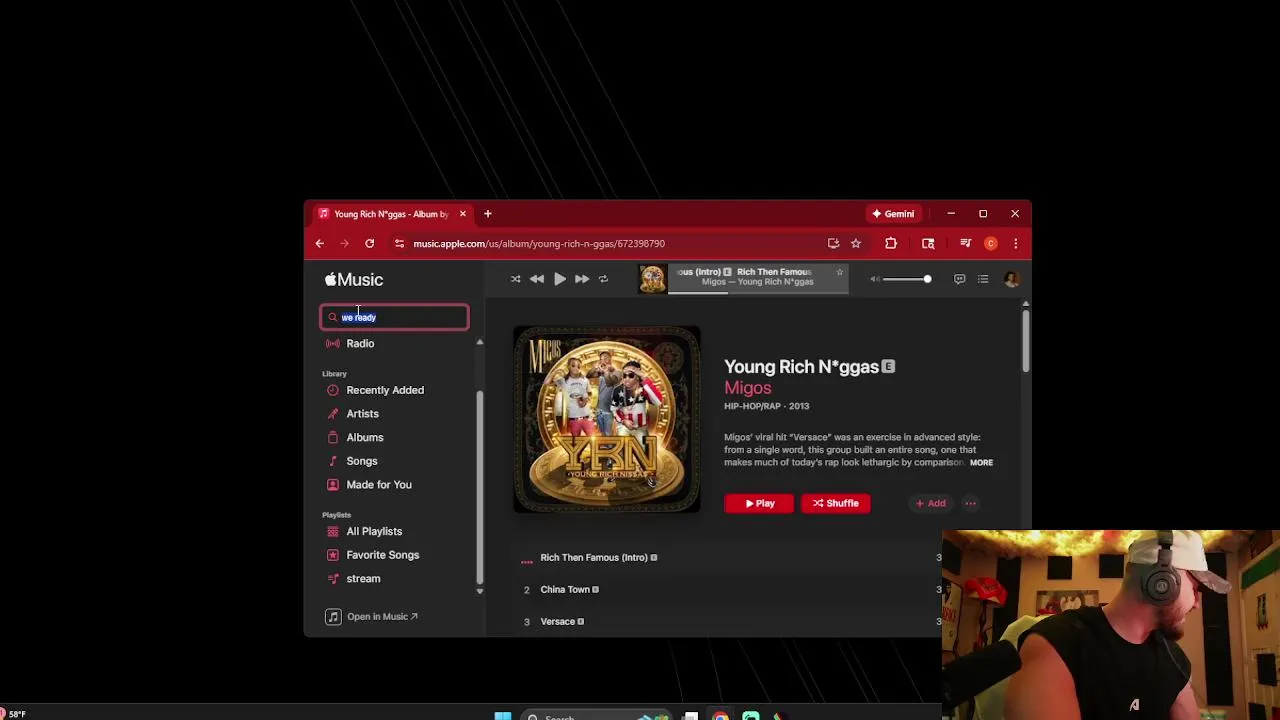Open the Chrome three-dot menu

1016,243
